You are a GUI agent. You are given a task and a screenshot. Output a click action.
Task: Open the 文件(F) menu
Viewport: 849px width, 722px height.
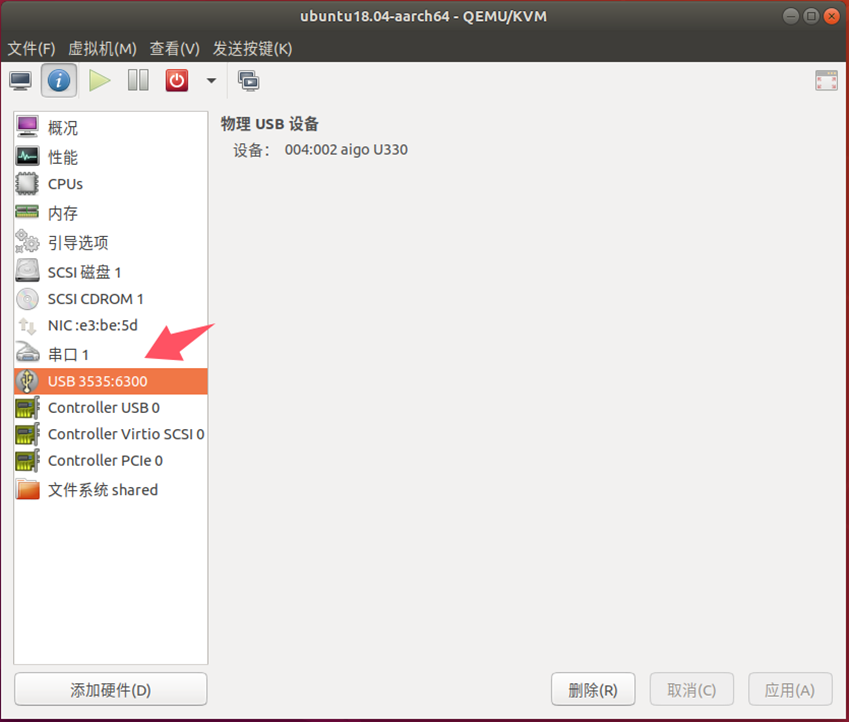[31, 49]
